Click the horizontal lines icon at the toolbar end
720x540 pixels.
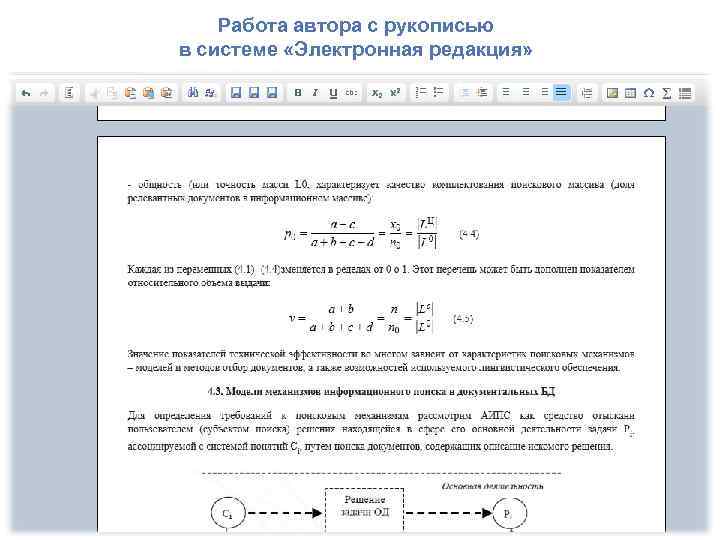[685, 93]
